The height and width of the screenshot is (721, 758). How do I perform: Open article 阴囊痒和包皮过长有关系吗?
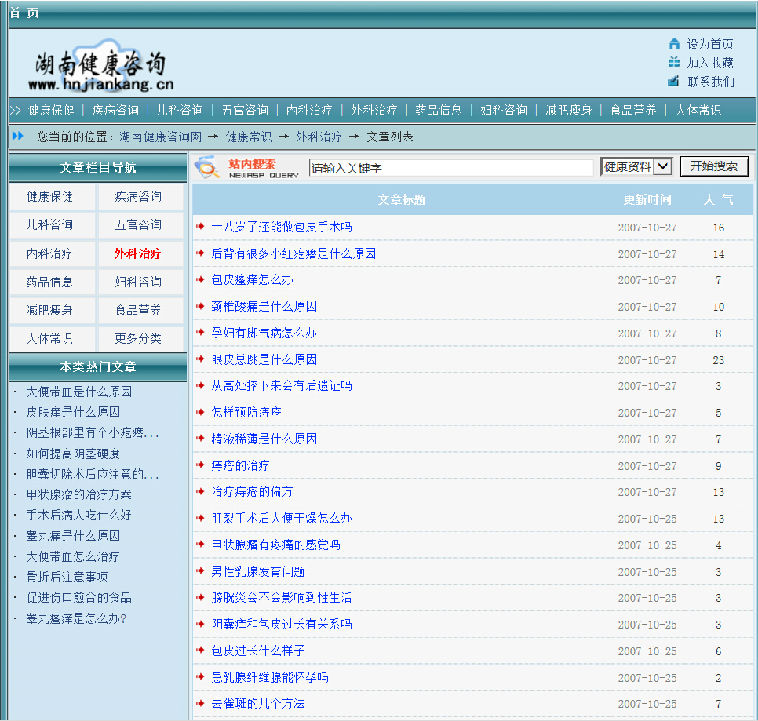click(282, 624)
